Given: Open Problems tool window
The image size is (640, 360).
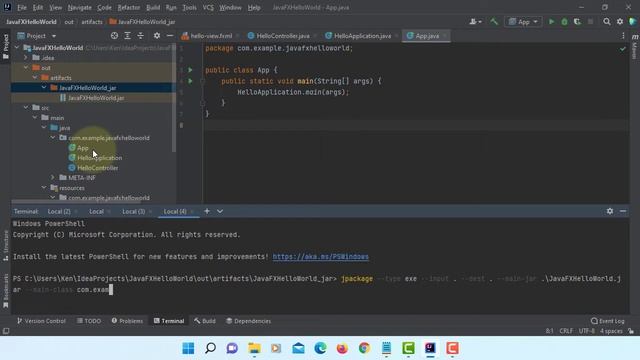Looking at the screenshot, I should click(127, 321).
